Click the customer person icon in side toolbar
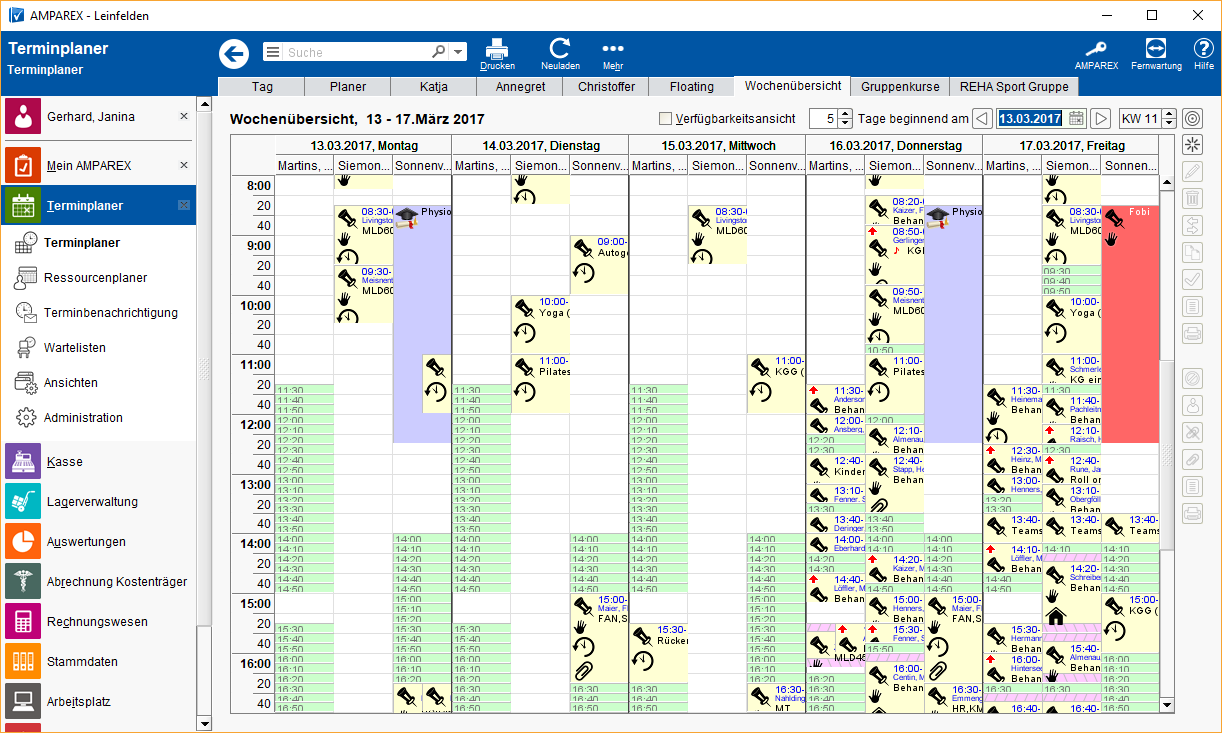 pyautogui.click(x=1192, y=405)
